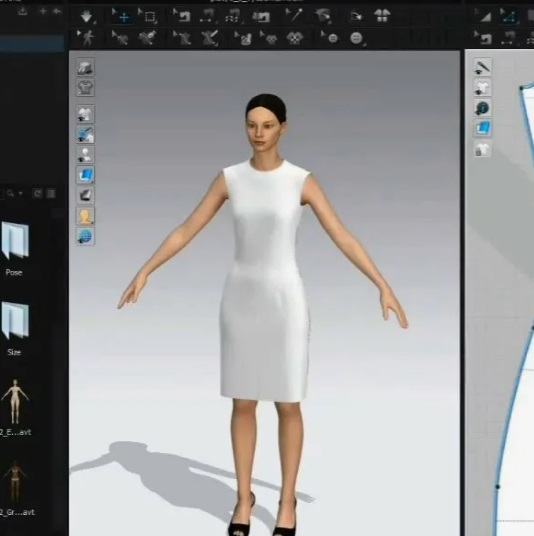
Task: Toggle Show Garment eye icon in 3D view
Action: 85,115
